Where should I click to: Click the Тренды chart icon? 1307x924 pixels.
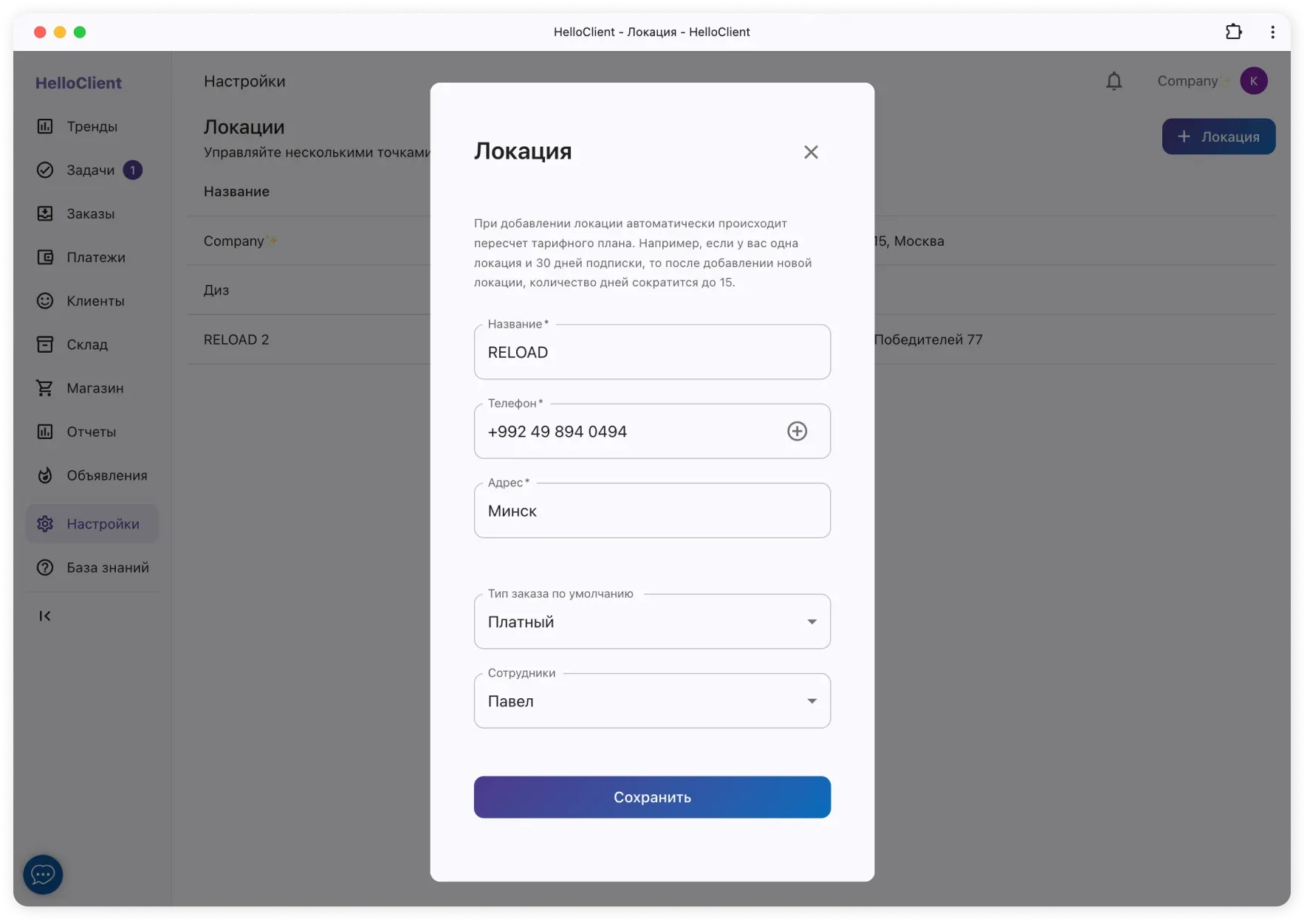[45, 126]
